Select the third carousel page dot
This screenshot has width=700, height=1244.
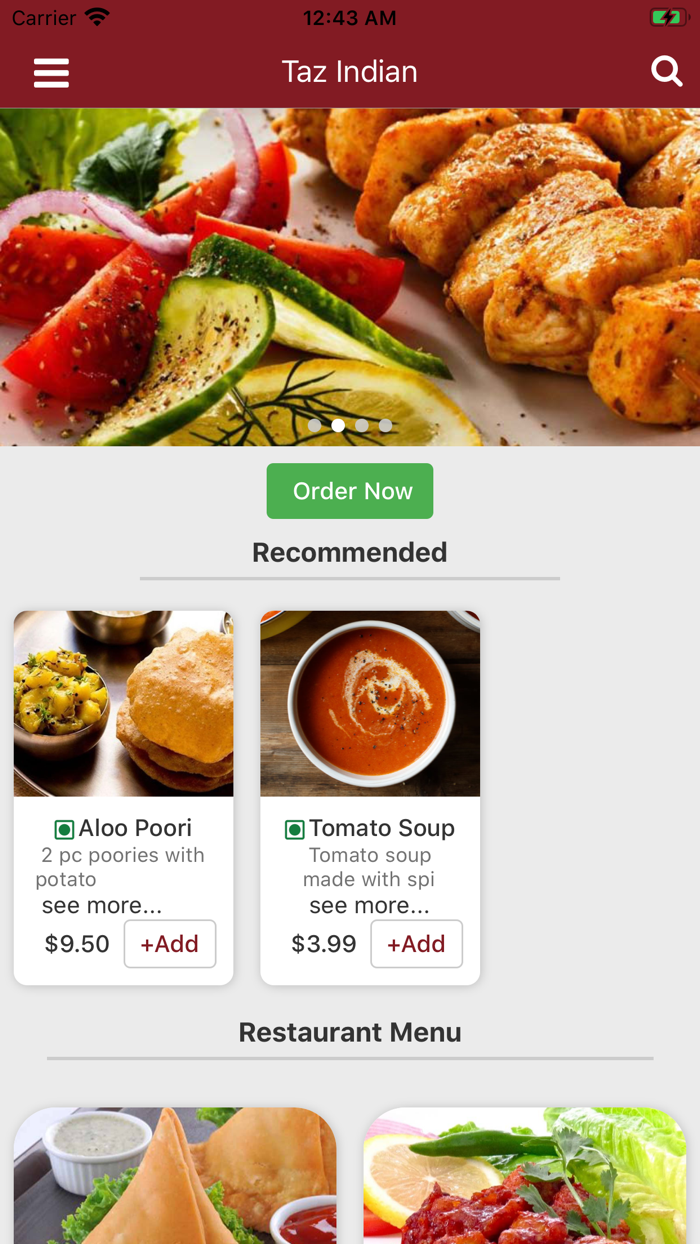(x=362, y=425)
